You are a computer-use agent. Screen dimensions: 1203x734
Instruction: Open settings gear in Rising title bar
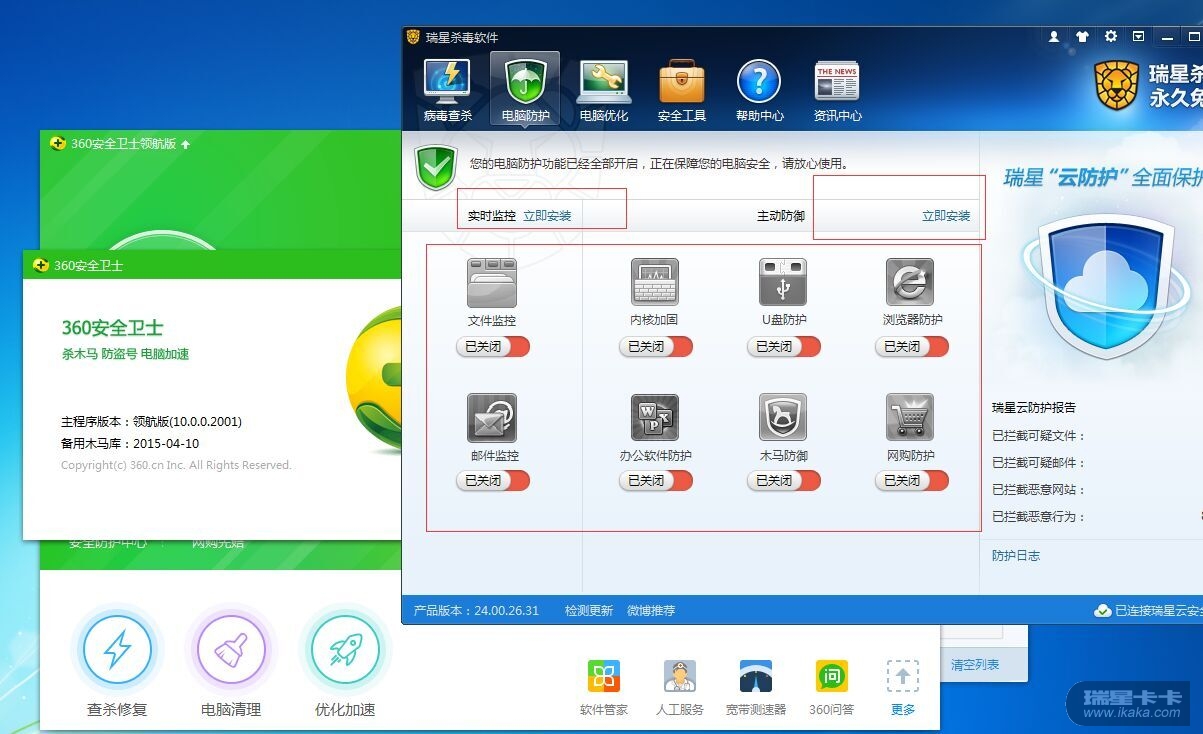[1111, 36]
